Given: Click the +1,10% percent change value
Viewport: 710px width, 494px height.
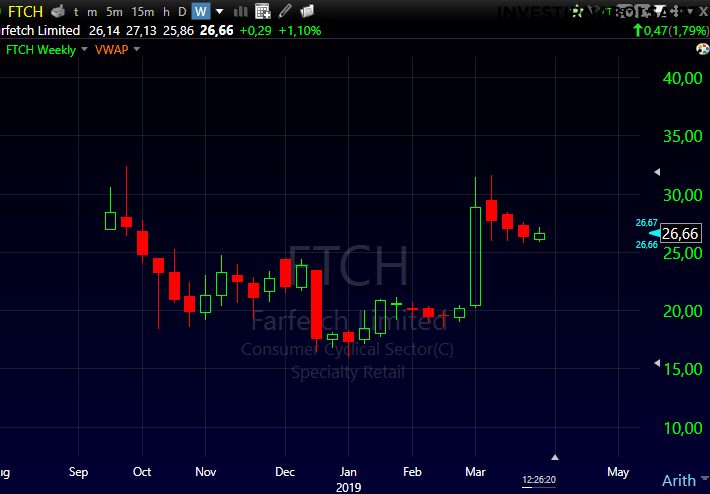Looking at the screenshot, I should coord(300,31).
